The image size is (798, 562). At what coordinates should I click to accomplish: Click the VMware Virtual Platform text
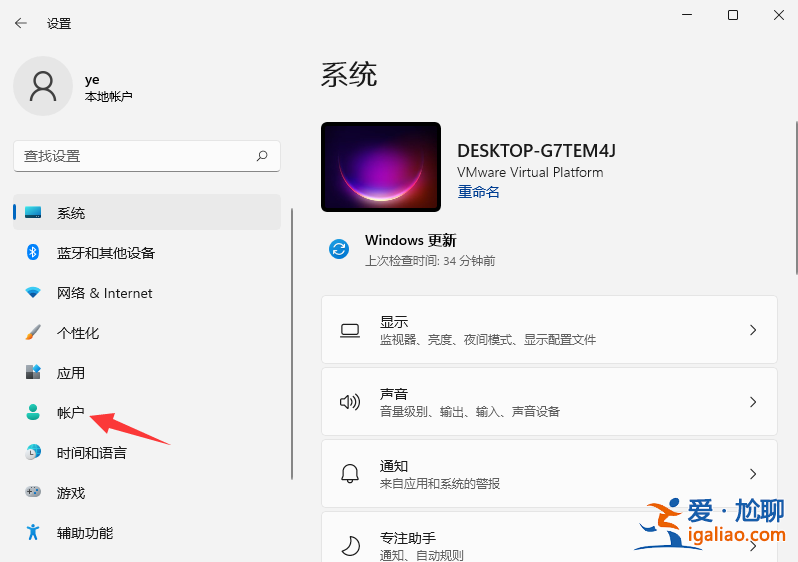[530, 173]
